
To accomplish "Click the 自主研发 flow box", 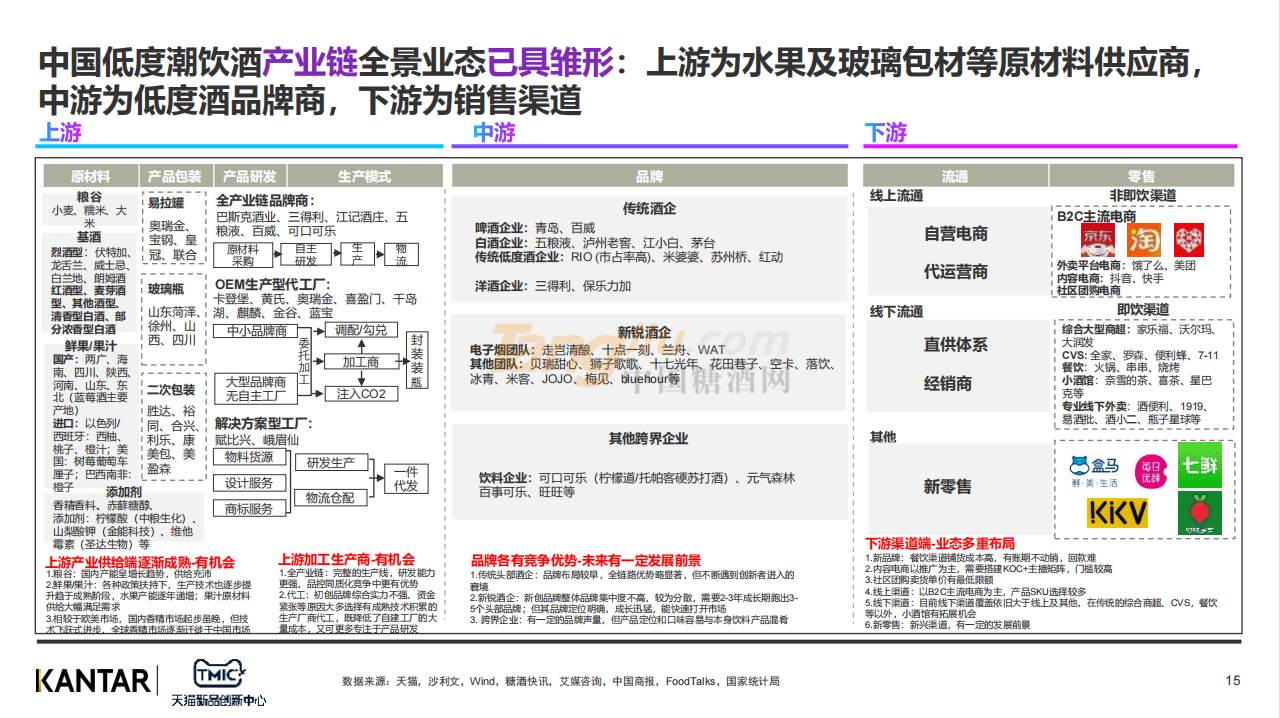I will [x=306, y=255].
